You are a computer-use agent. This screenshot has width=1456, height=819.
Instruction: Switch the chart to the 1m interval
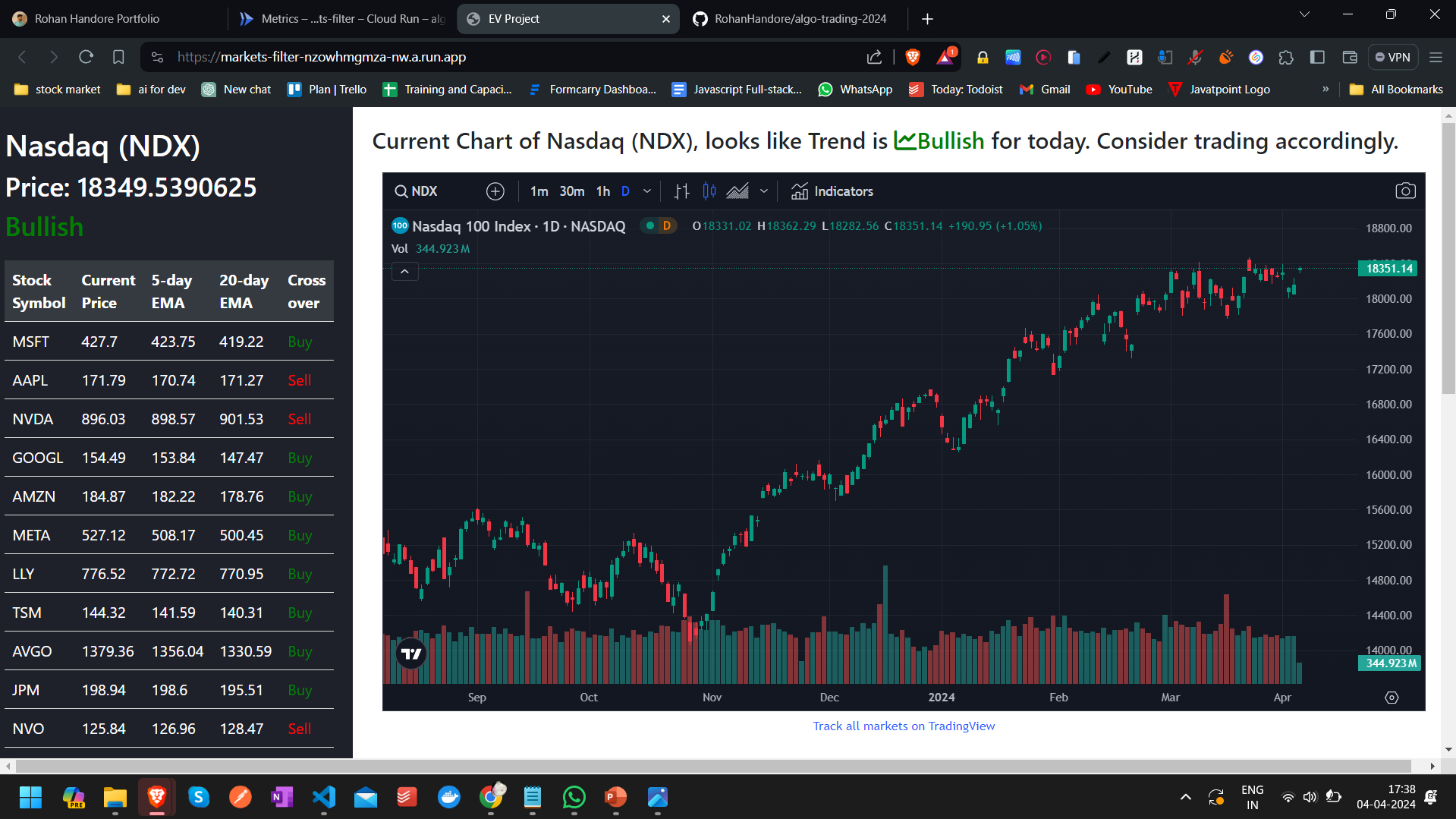coord(539,191)
